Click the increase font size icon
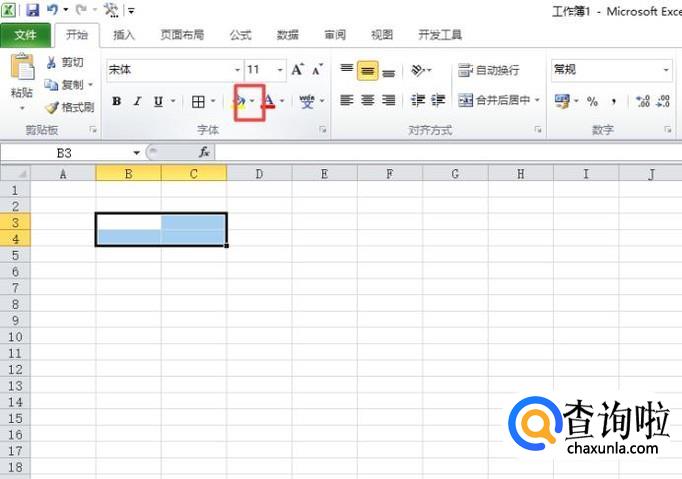 (x=297, y=70)
